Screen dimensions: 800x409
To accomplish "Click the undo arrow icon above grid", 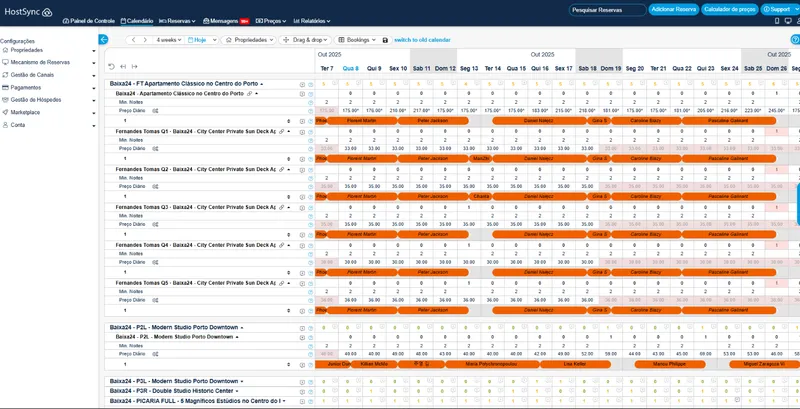I will coord(111,67).
